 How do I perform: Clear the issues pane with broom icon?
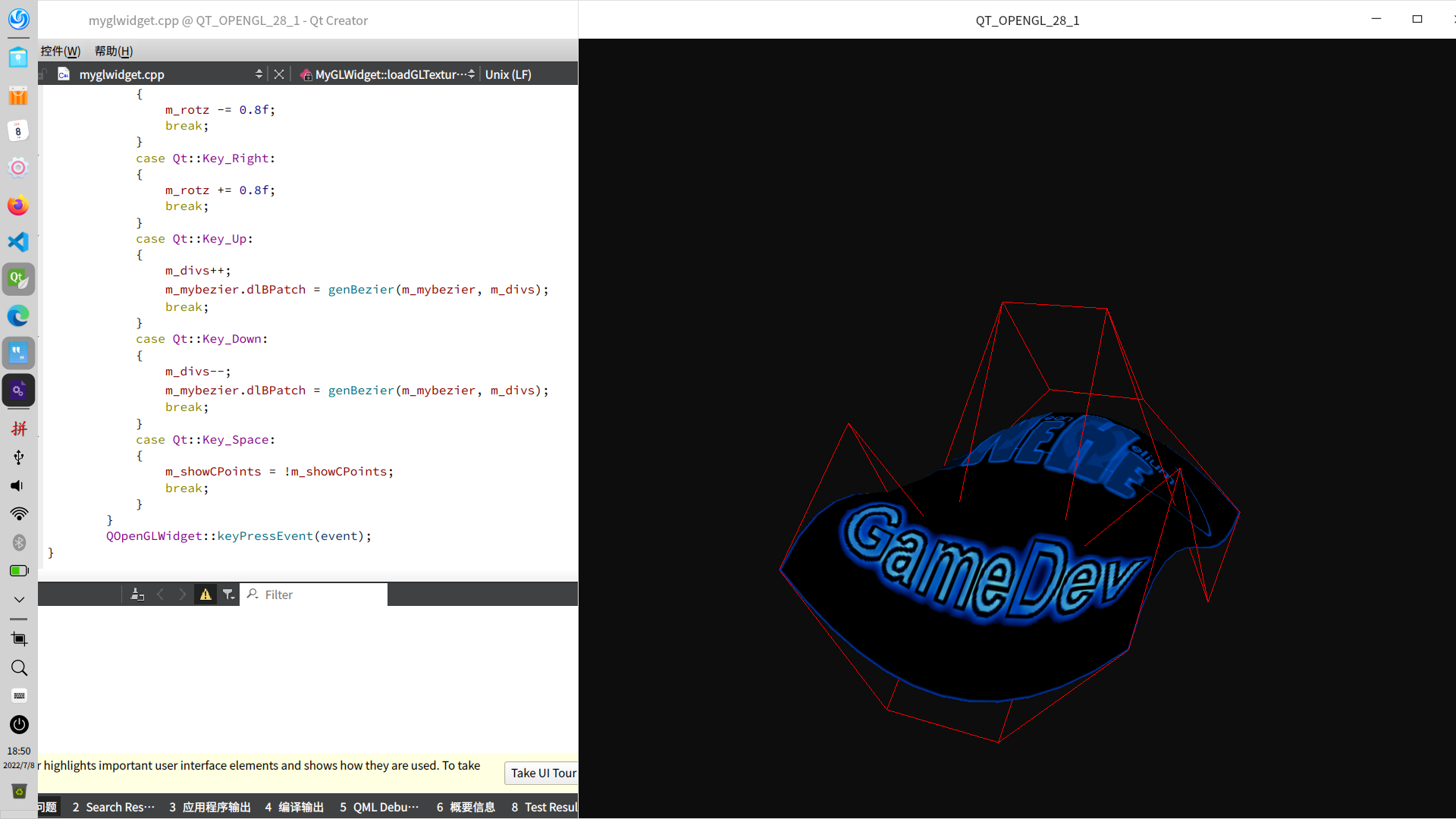(137, 595)
